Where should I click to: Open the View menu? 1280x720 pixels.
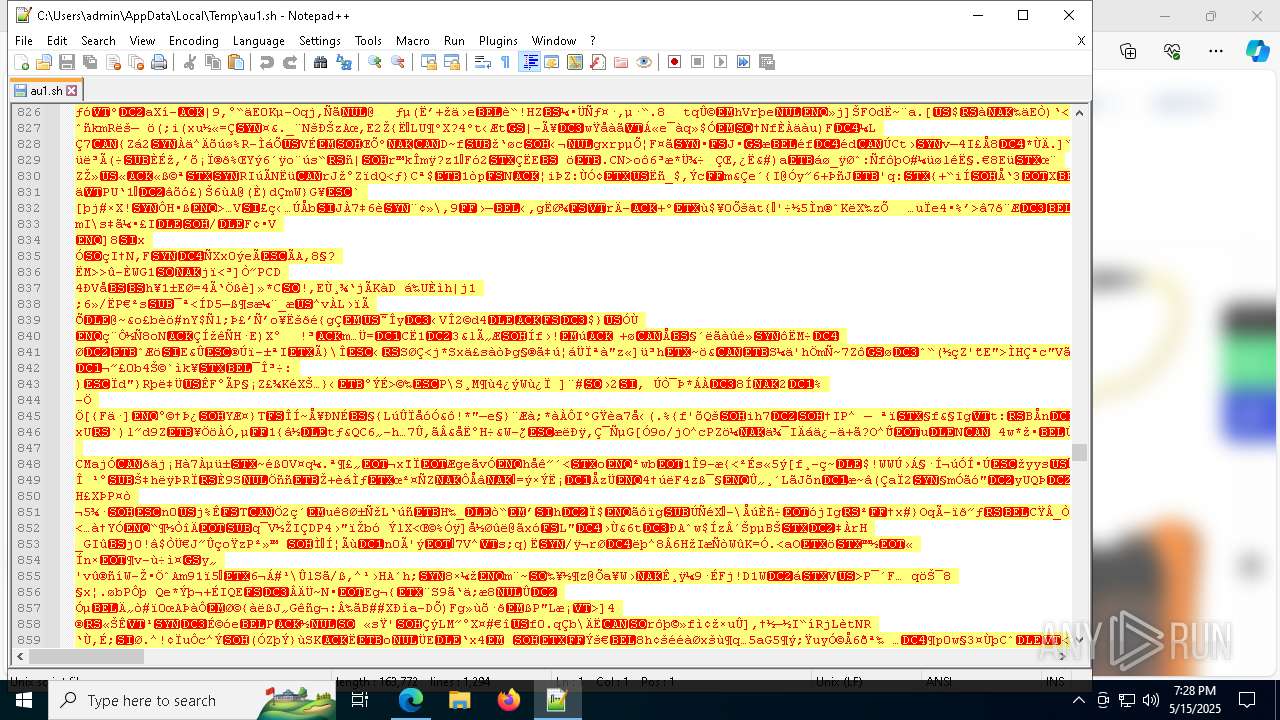[143, 41]
